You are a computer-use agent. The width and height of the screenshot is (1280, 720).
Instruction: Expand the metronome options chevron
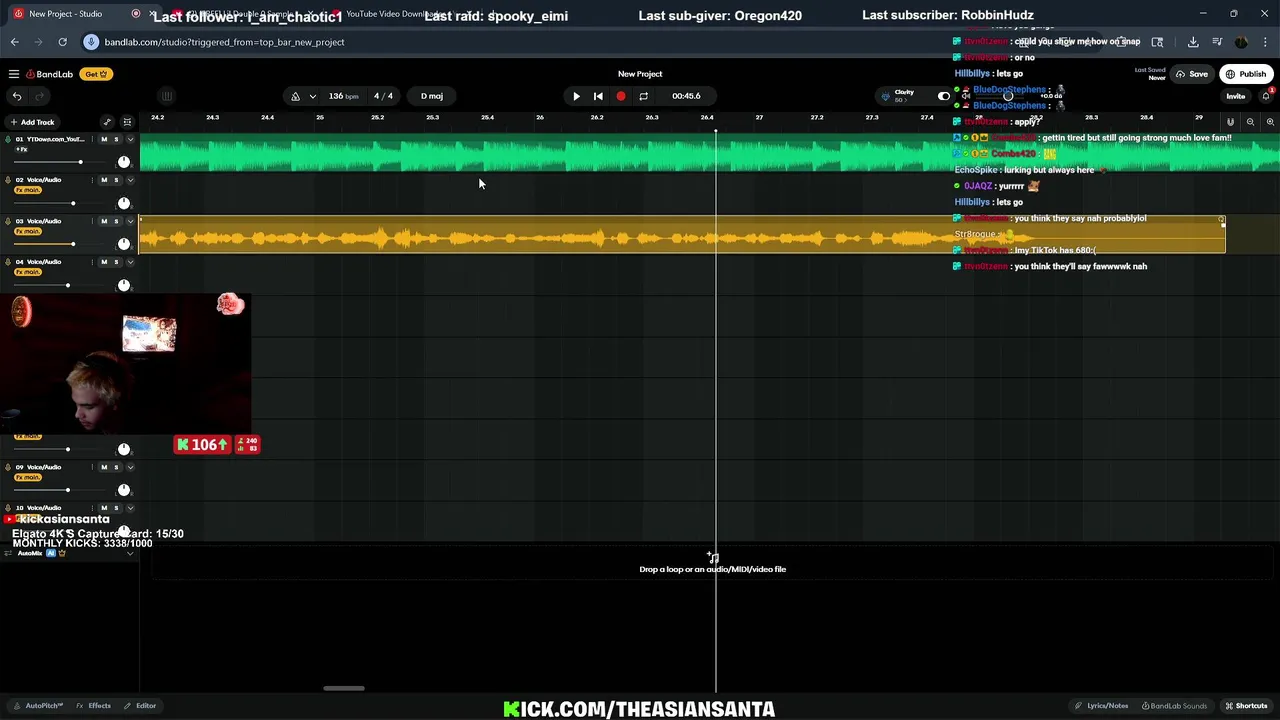pos(312,96)
